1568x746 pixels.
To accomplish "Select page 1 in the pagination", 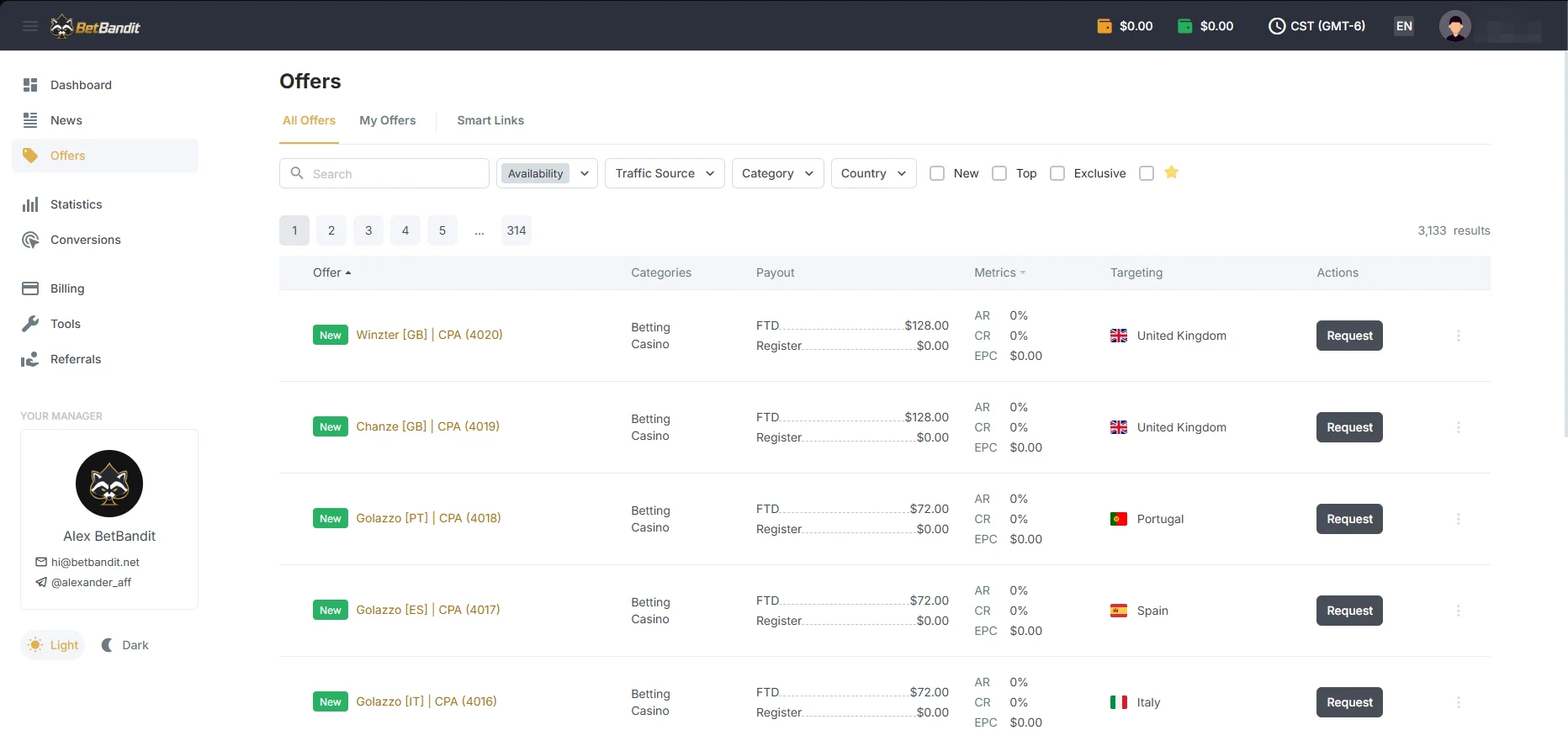I will pyautogui.click(x=294, y=230).
